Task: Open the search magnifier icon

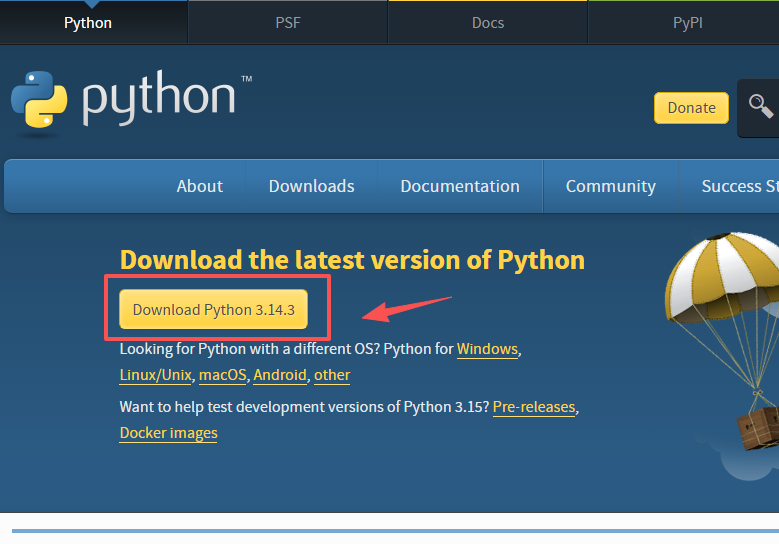Action: [x=761, y=106]
